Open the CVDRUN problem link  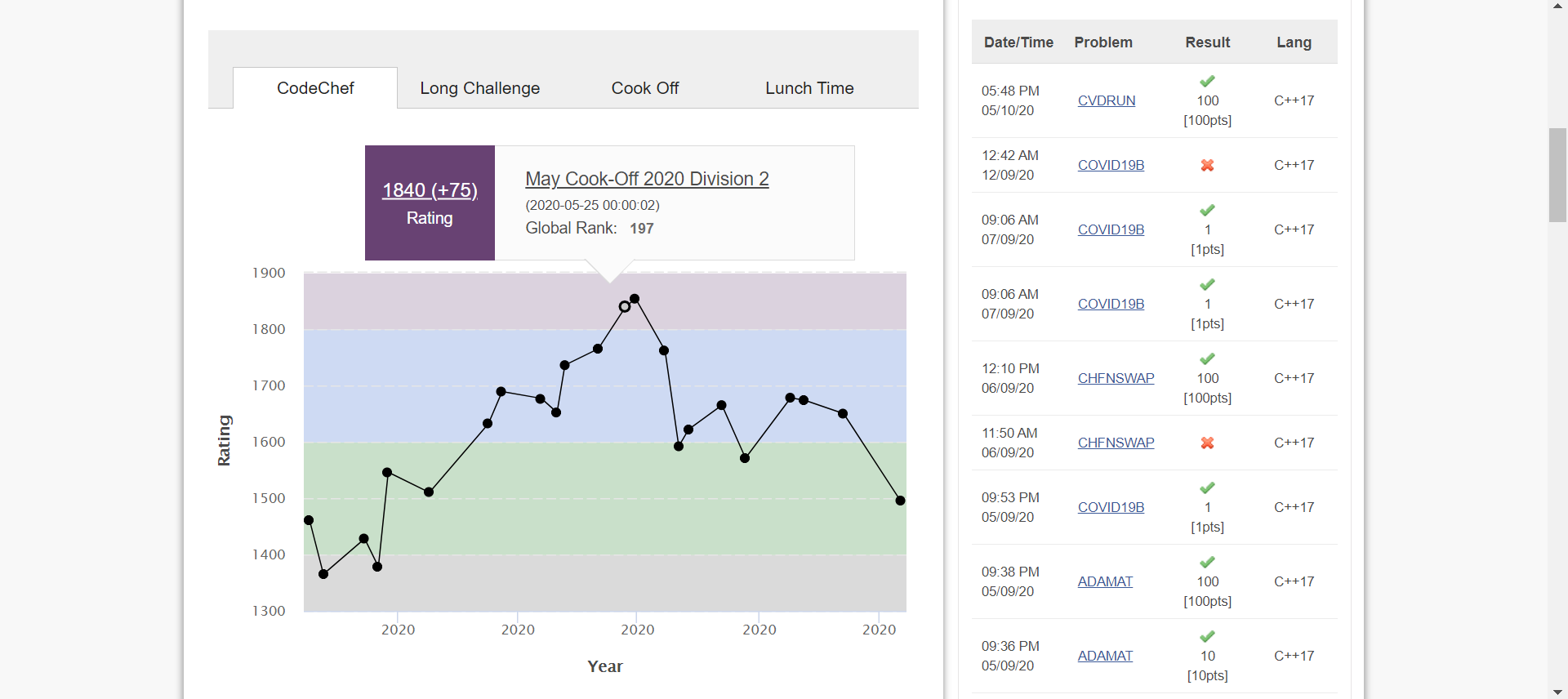(x=1106, y=100)
